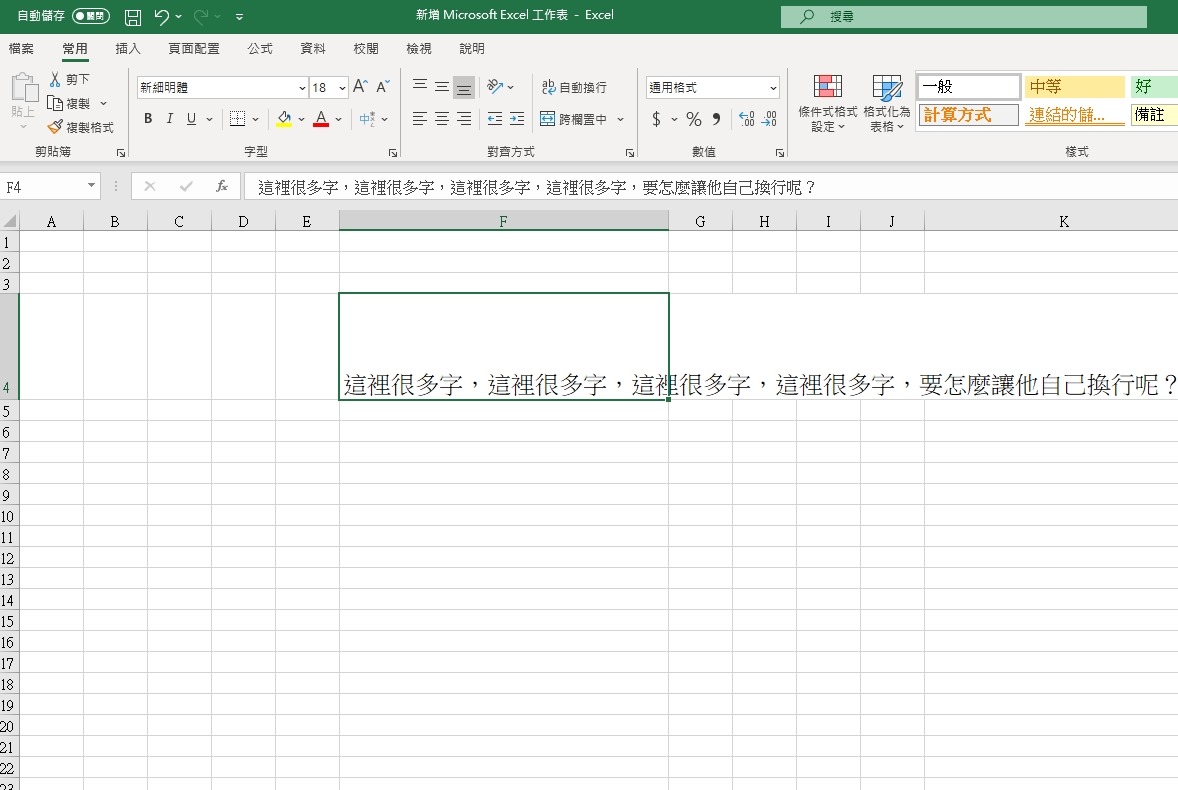Open the 跨欄置中 merge dropdown arrow

(x=620, y=119)
